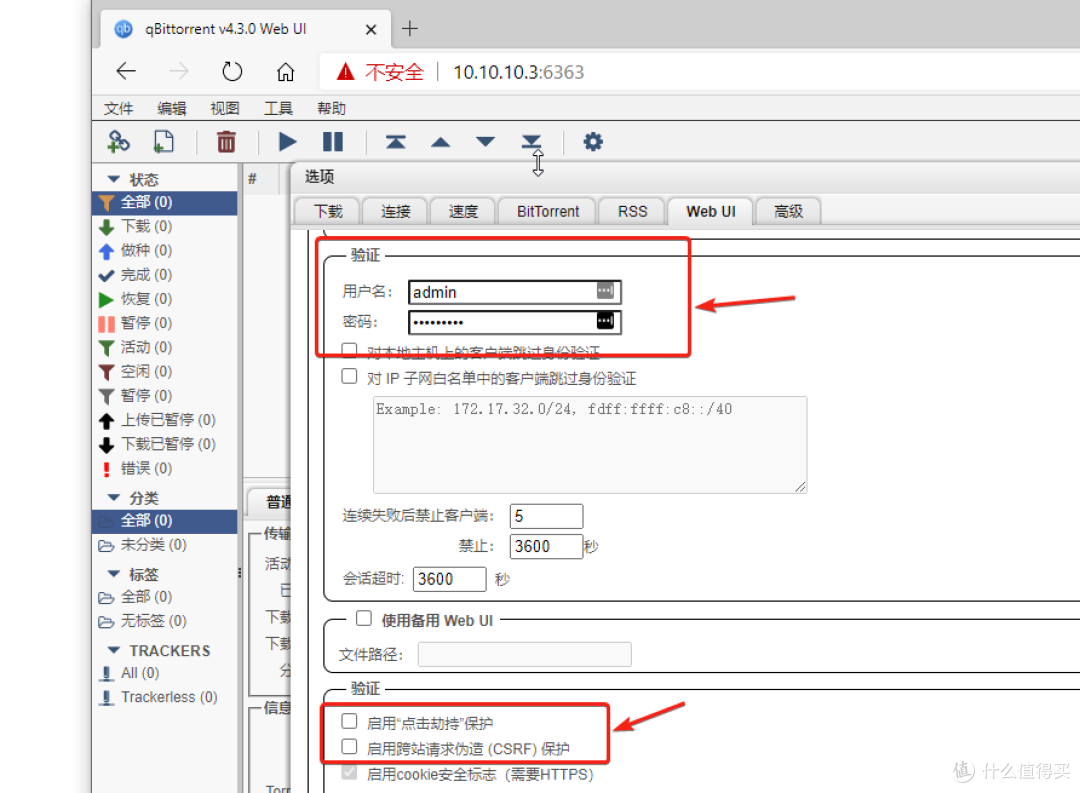Image resolution: width=1080 pixels, height=793 pixels.
Task: Move torrent to bottom of queue
Action: coord(531,141)
